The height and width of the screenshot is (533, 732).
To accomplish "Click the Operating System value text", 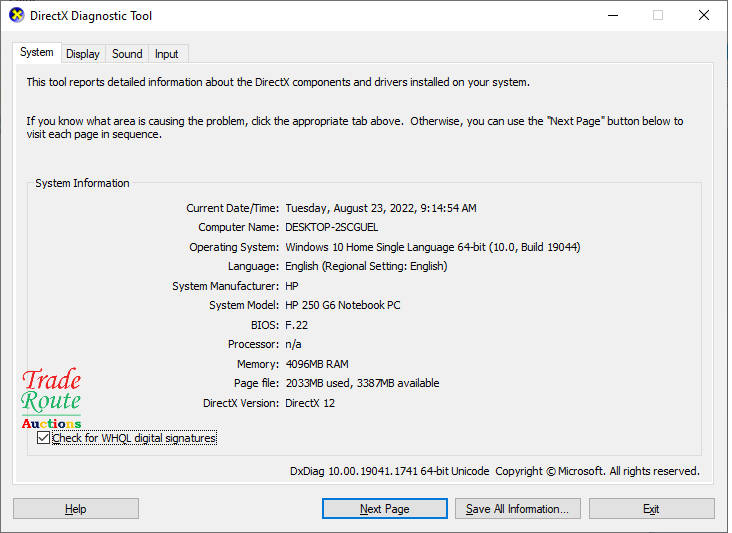I will (x=432, y=247).
